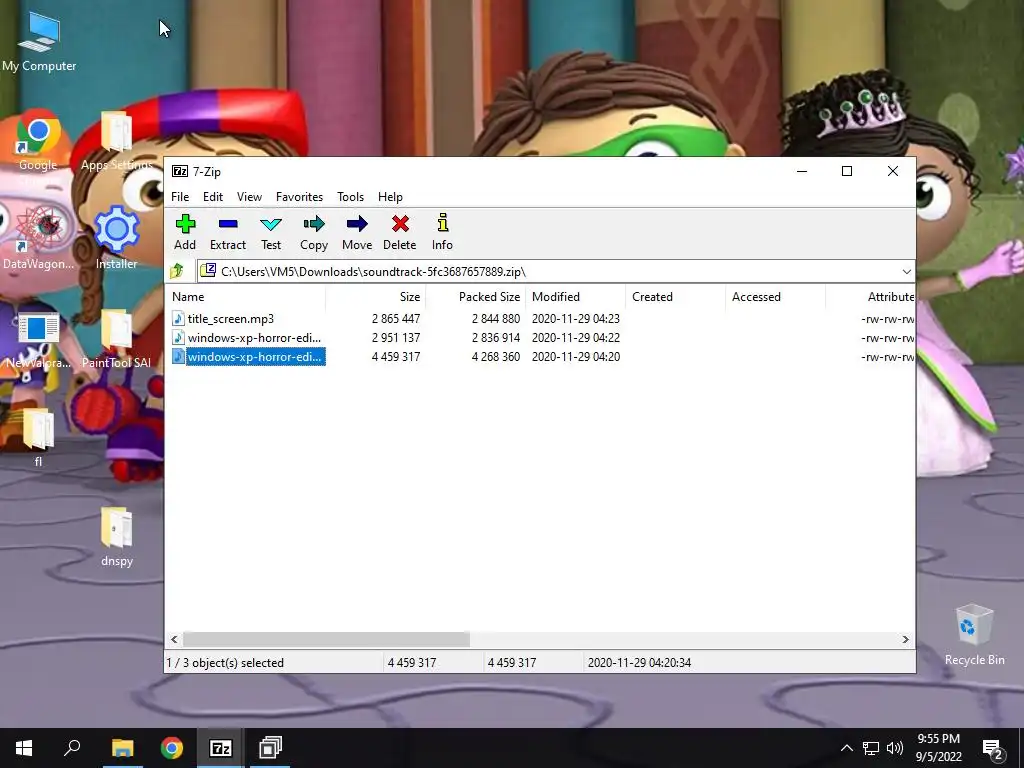Open the dnspy desktop folder
Screen dimensions: 1024x768
click(117, 536)
